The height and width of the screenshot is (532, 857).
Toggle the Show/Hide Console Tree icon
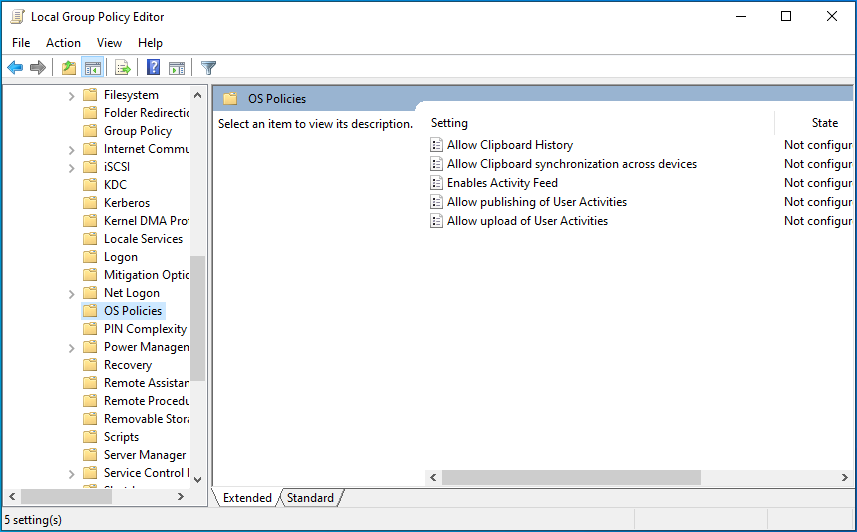(x=92, y=68)
